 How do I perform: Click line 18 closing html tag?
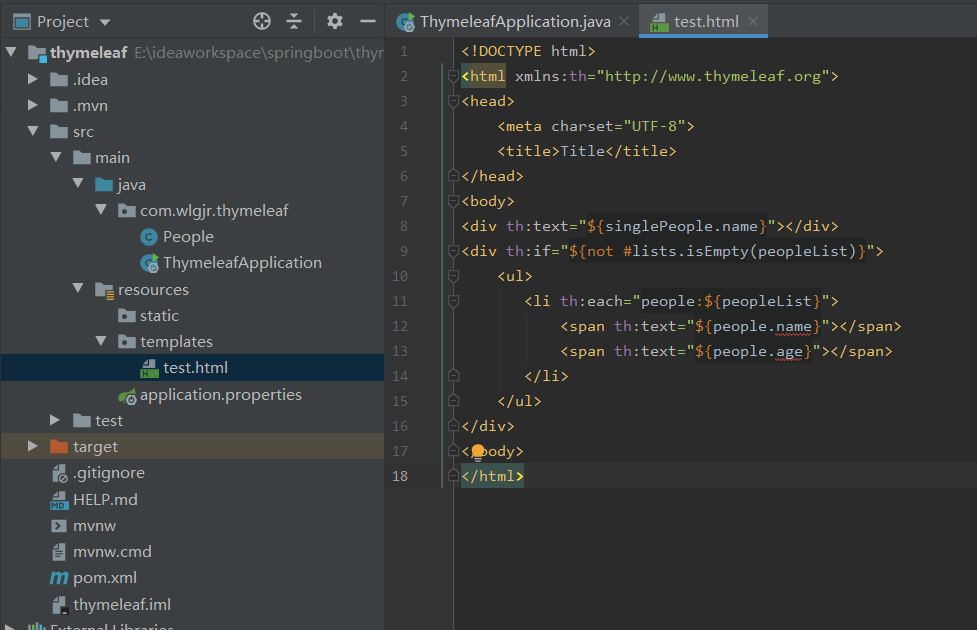pyautogui.click(x=492, y=477)
